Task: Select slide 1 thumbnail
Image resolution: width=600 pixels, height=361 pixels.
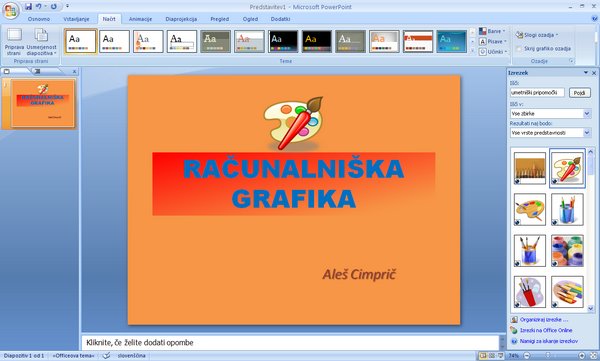Action: coord(43,103)
